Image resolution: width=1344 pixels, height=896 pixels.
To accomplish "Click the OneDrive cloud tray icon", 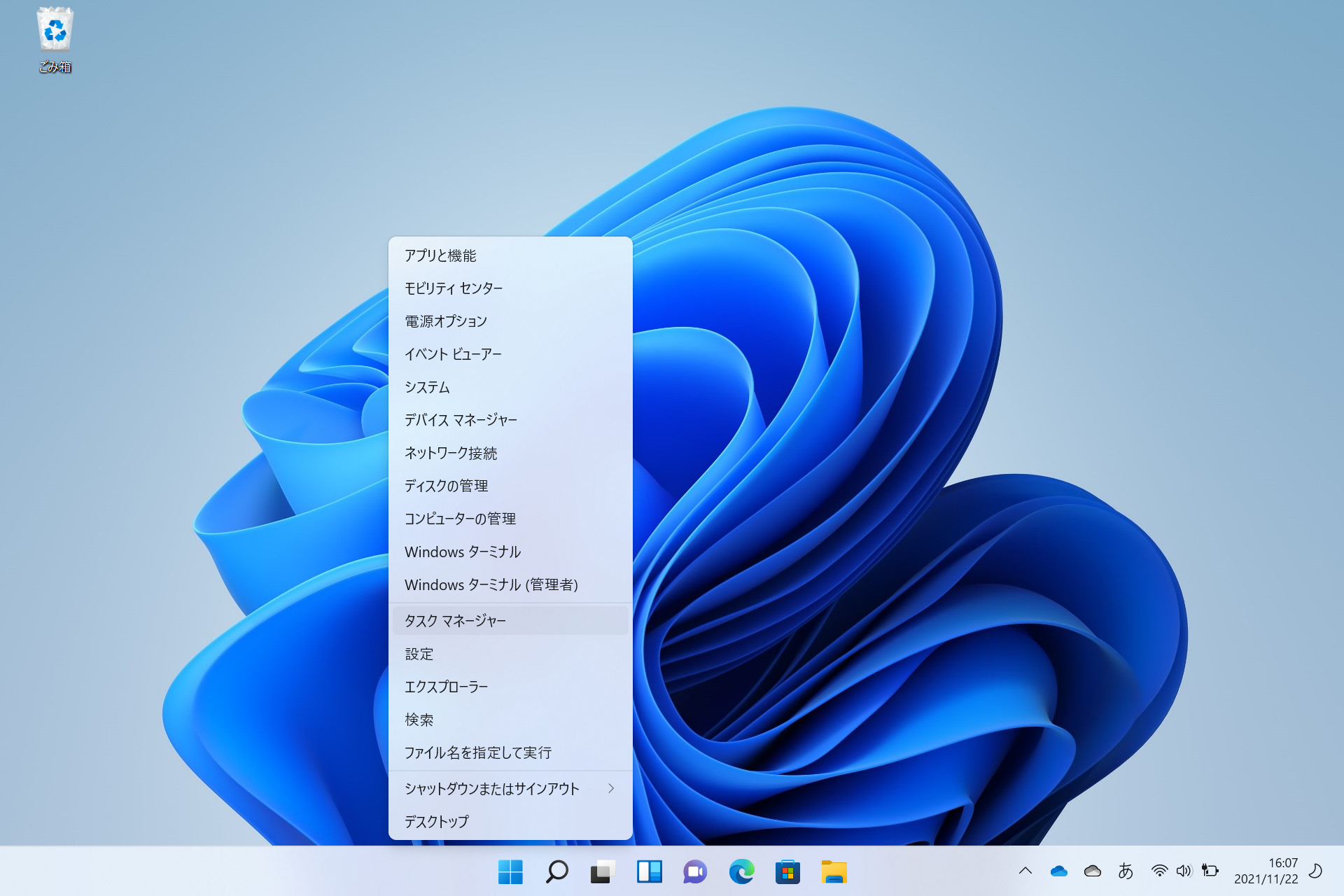I will tap(1058, 871).
